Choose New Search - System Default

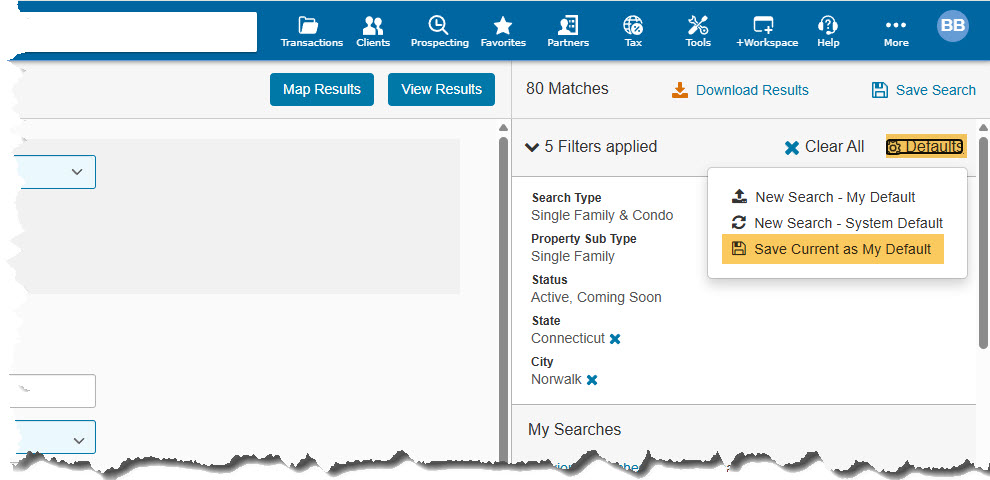click(x=837, y=223)
